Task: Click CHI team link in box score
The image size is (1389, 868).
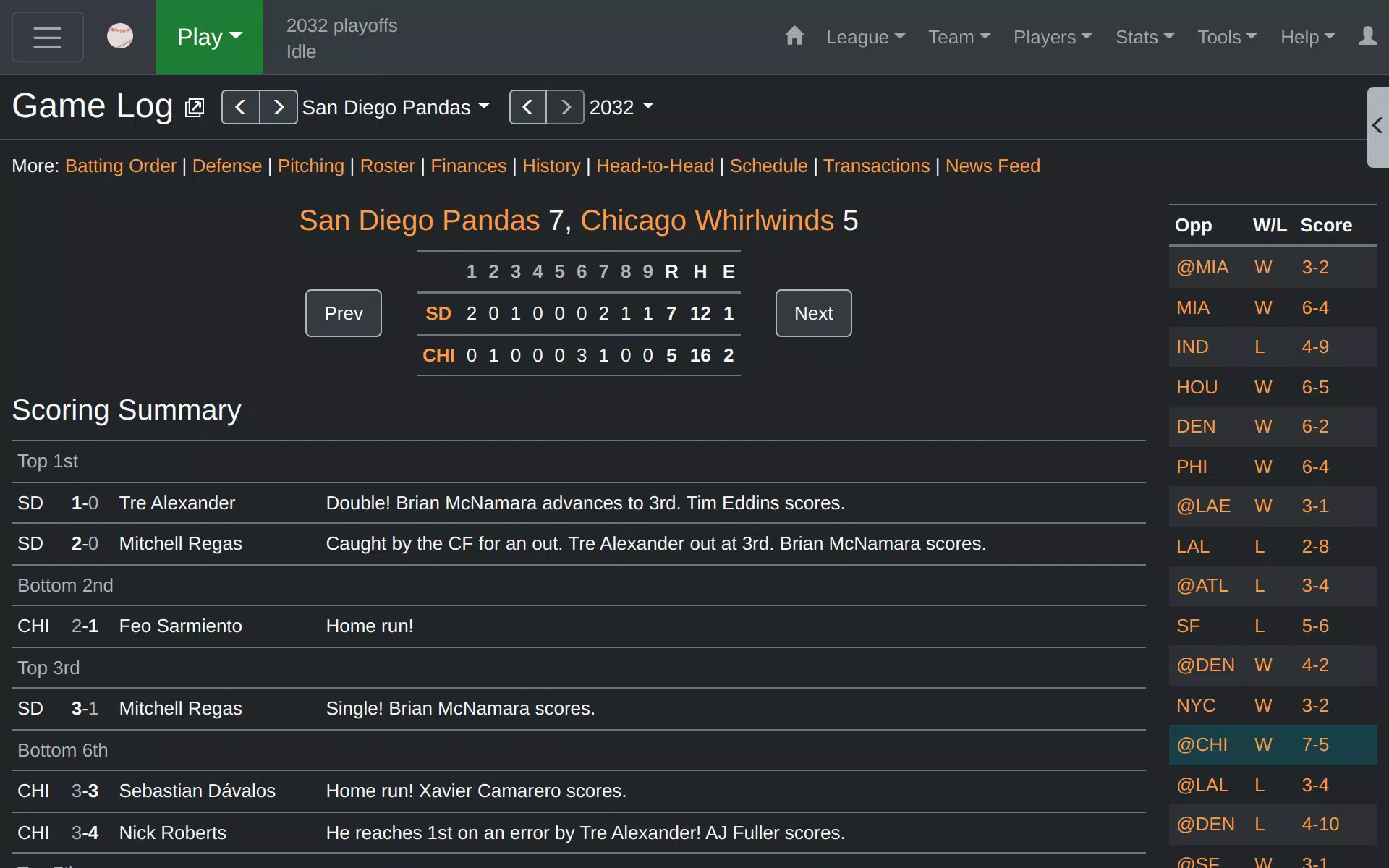Action: 438,355
